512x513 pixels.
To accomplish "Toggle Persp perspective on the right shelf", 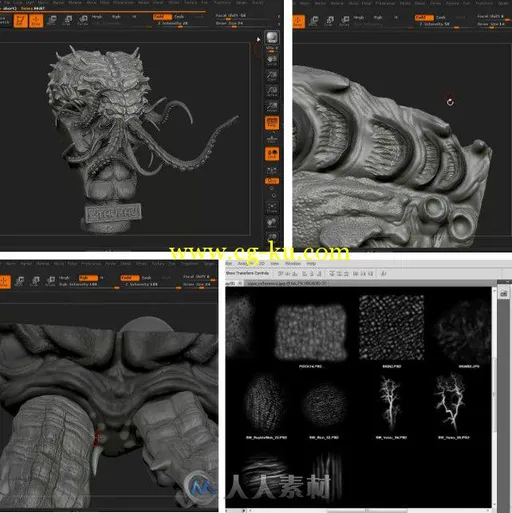I will pos(272,122).
